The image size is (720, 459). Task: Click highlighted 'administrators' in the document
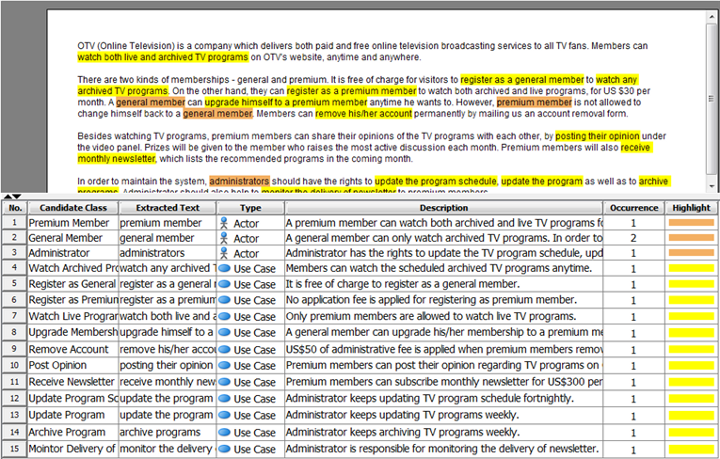pos(239,181)
